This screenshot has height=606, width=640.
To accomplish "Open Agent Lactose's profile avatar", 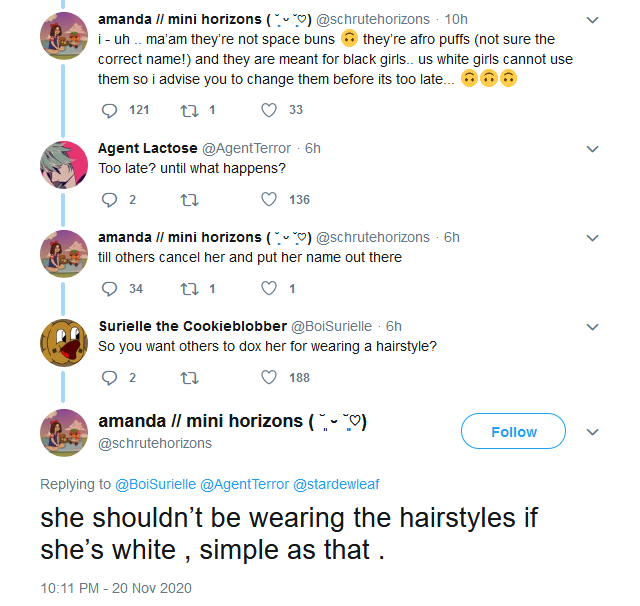I will click(x=62, y=162).
